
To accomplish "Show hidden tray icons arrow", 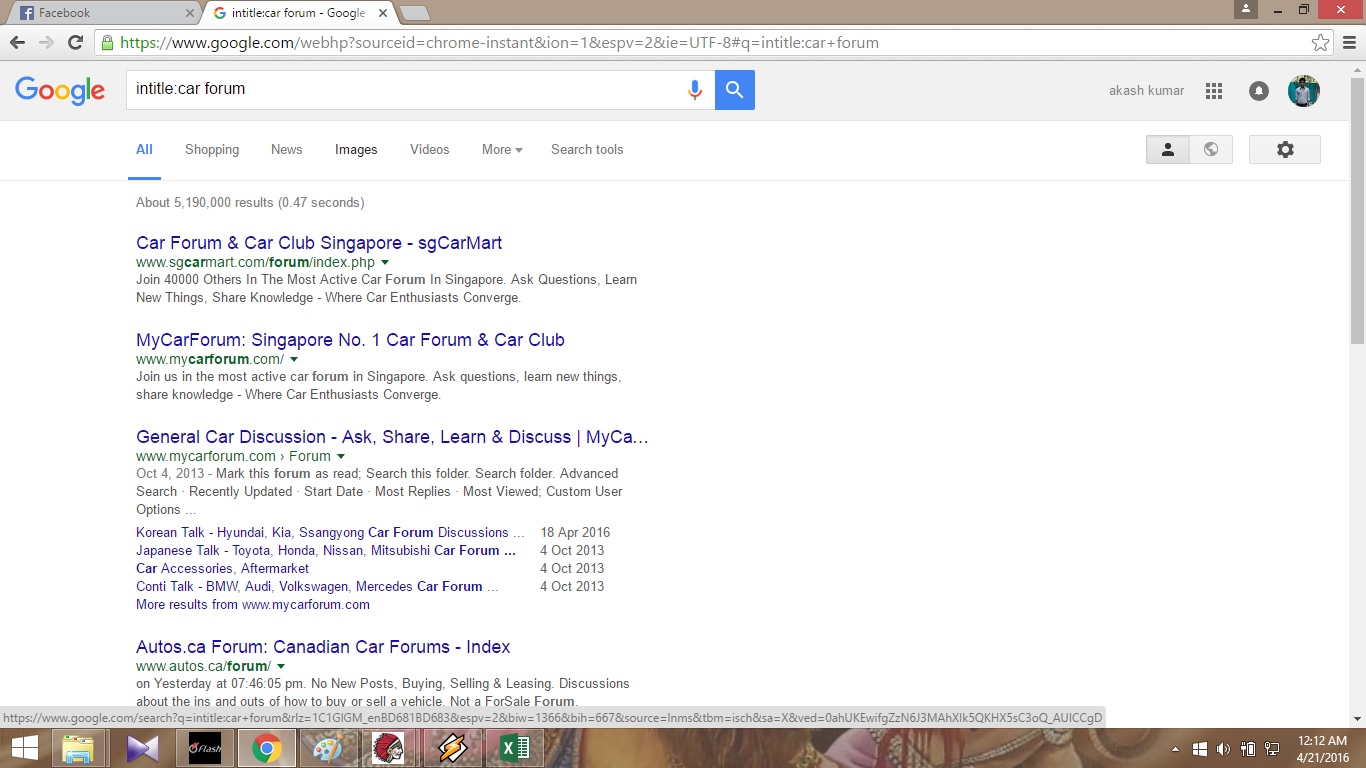I will [1176, 748].
